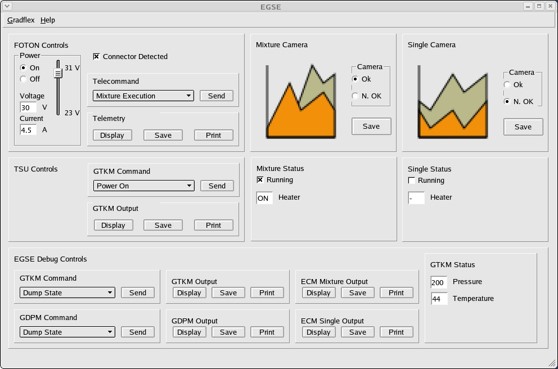The height and width of the screenshot is (369, 558).
Task: Open the Telecommand Mixture Execution dropdown
Action: coord(143,96)
